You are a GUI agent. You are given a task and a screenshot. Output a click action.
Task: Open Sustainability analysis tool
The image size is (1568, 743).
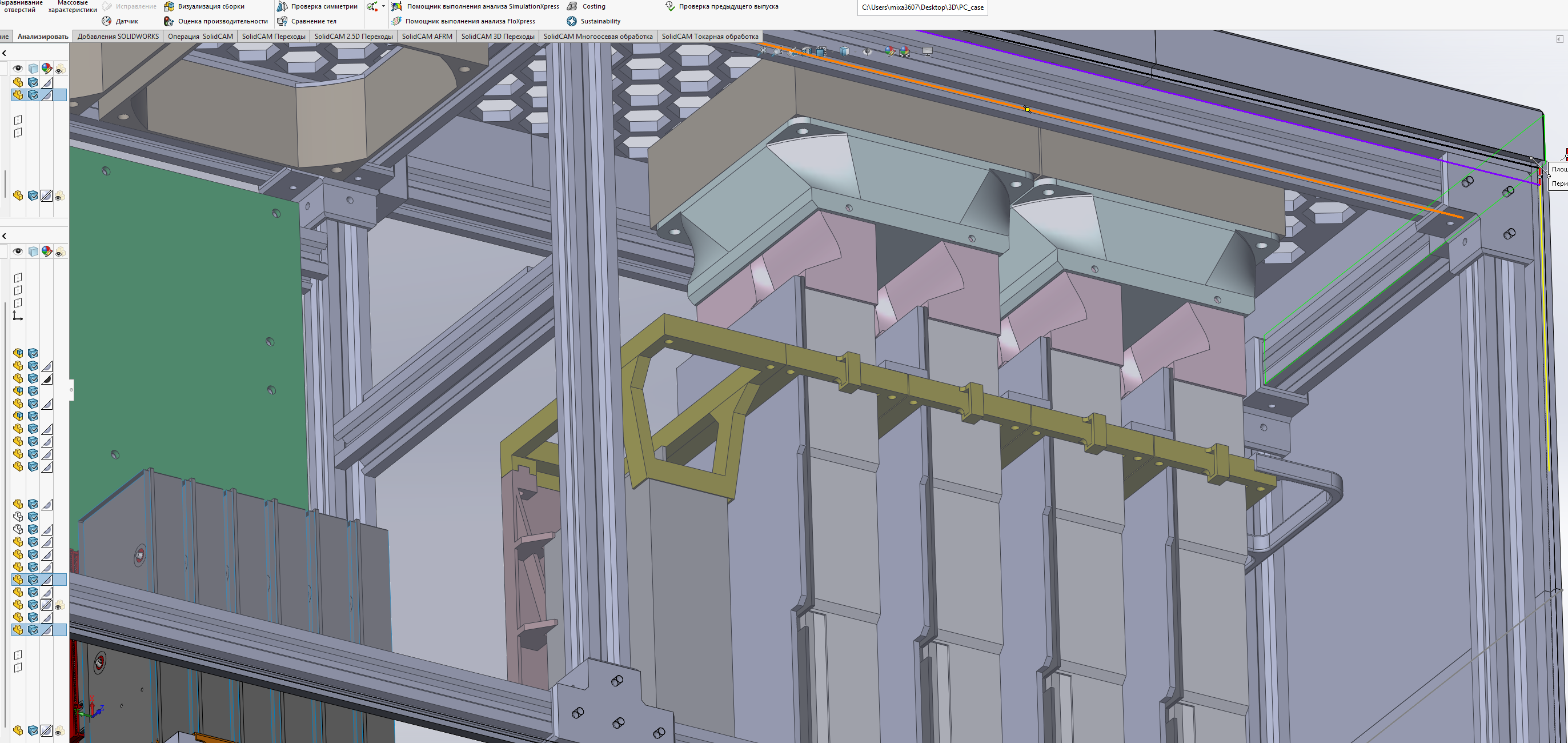point(600,21)
